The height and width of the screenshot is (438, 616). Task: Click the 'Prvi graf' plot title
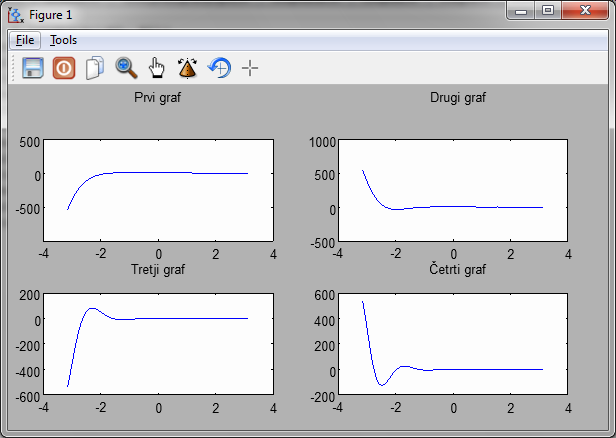tap(157, 98)
